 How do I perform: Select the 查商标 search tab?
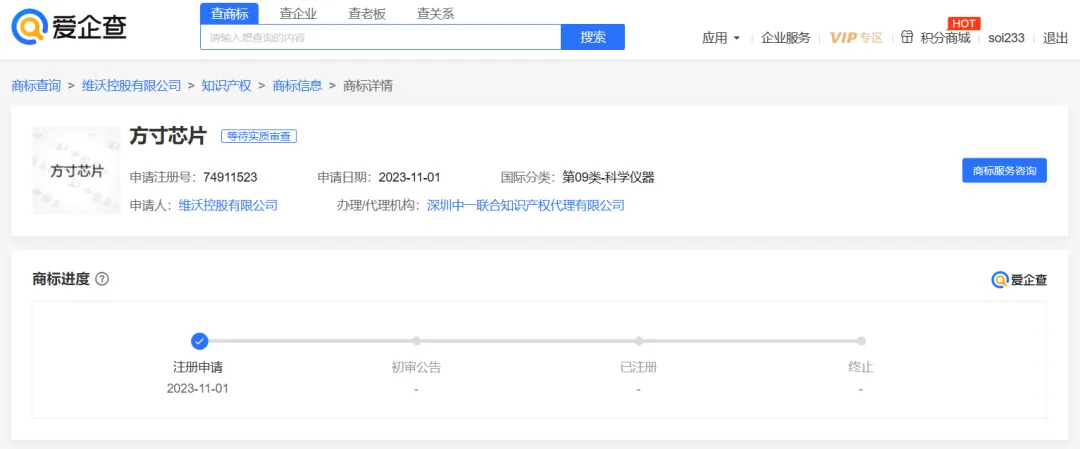click(x=229, y=13)
